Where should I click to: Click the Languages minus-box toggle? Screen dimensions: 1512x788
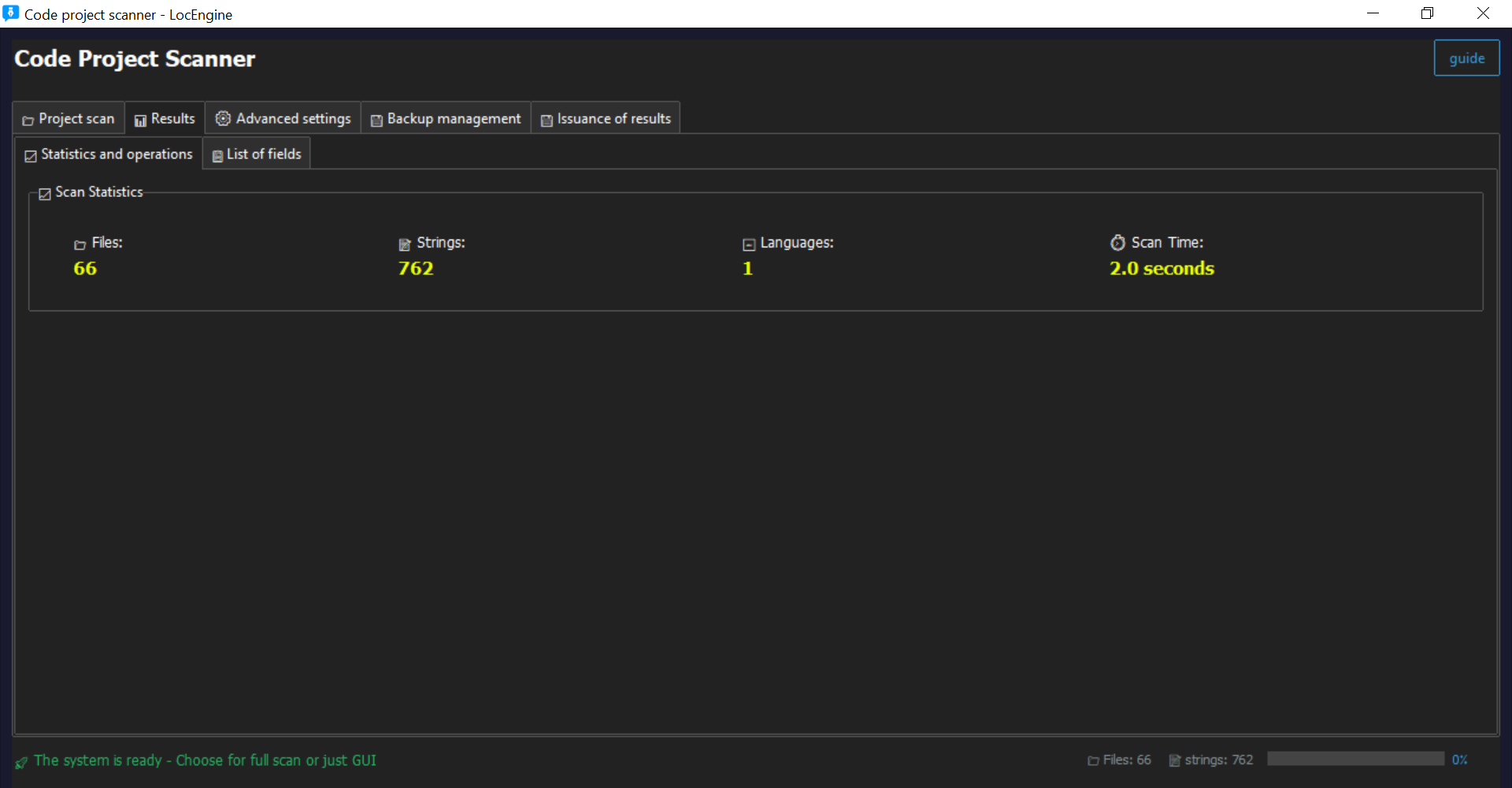pyautogui.click(x=748, y=244)
